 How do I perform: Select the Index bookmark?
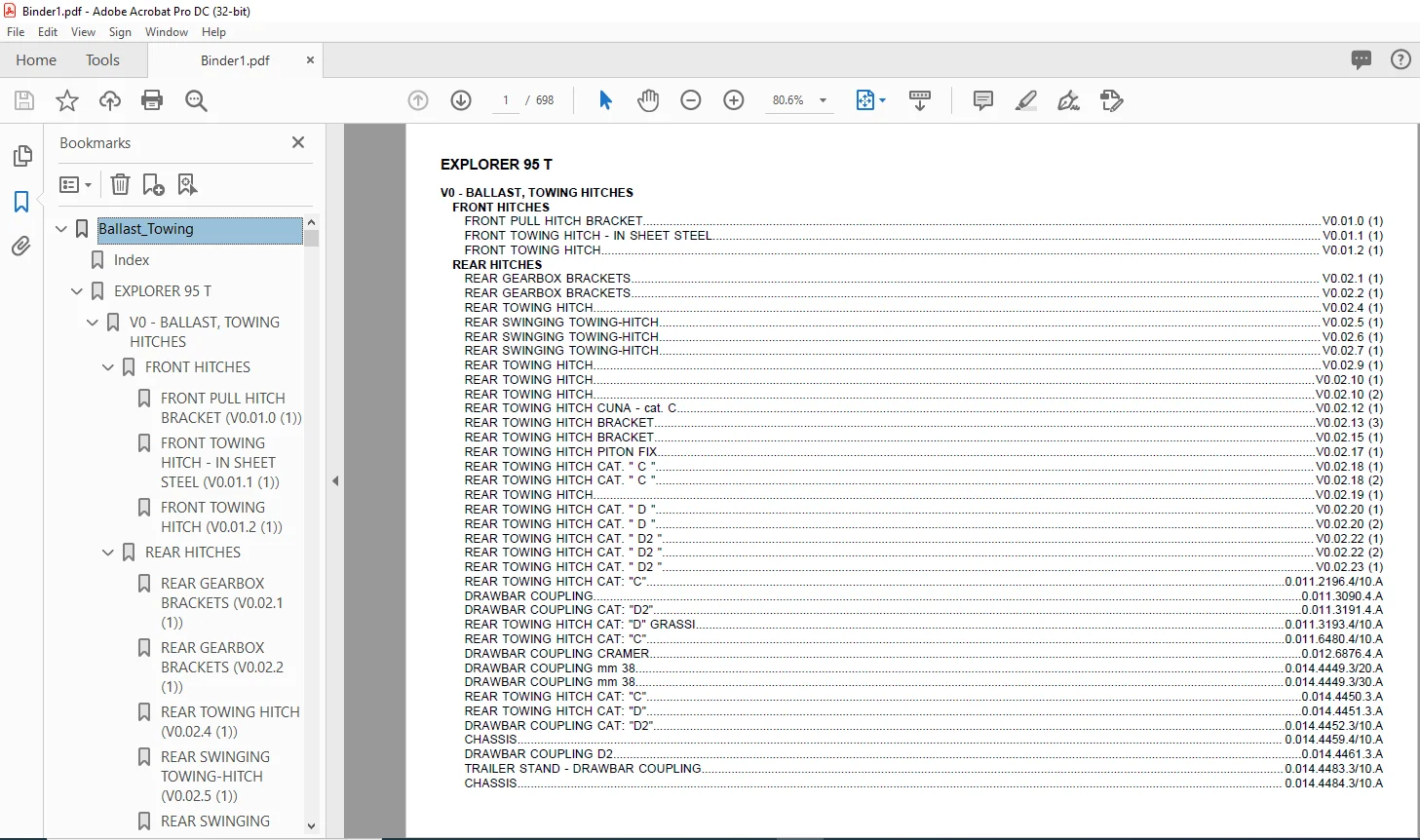click(x=132, y=260)
